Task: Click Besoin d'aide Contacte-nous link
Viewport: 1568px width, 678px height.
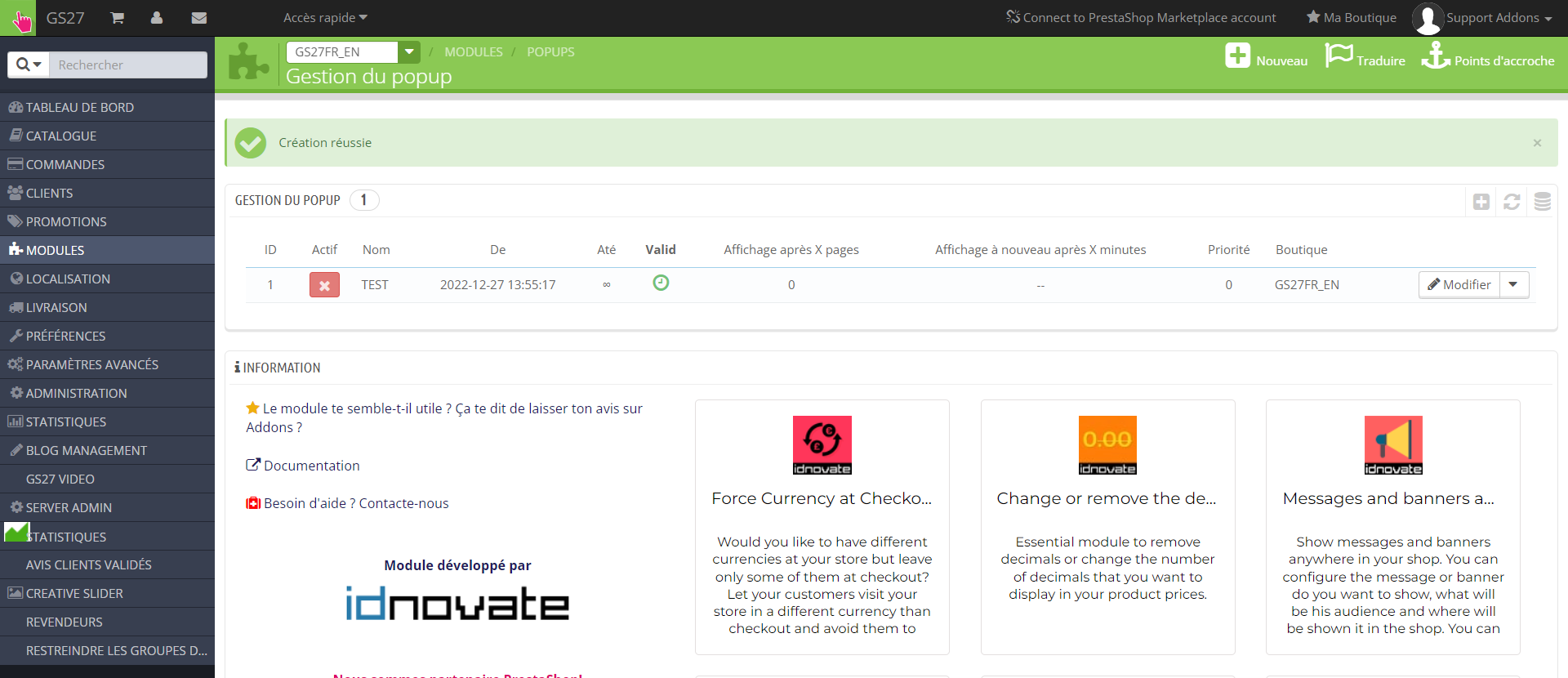Action: click(347, 503)
